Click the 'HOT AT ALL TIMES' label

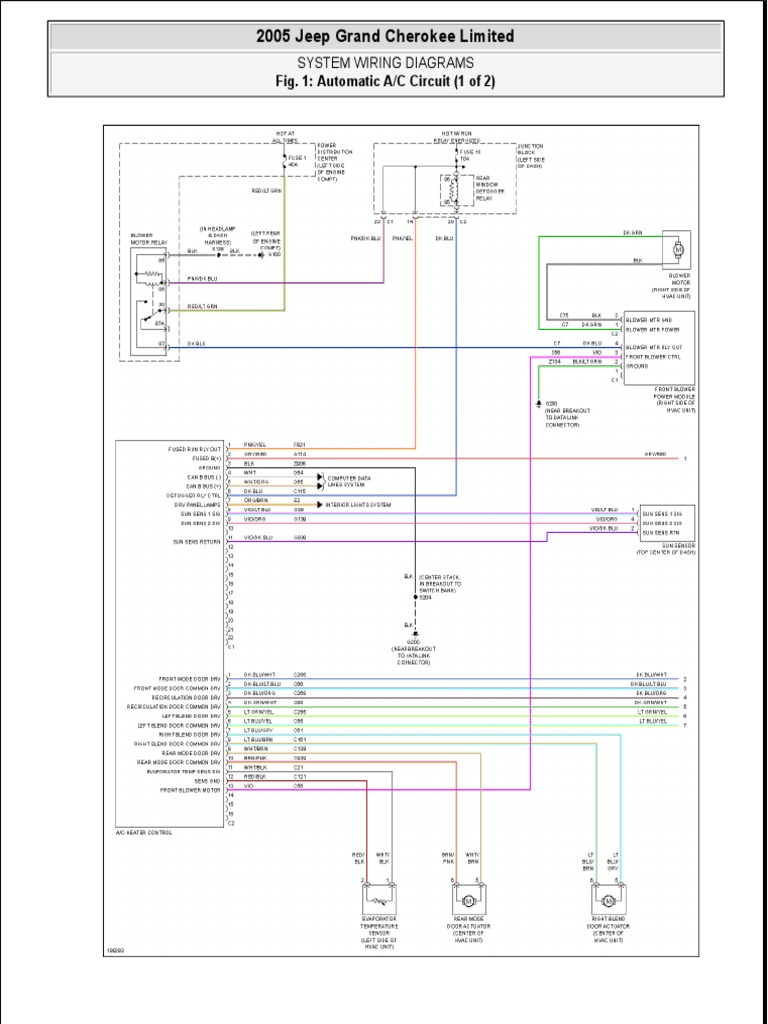pos(286,136)
